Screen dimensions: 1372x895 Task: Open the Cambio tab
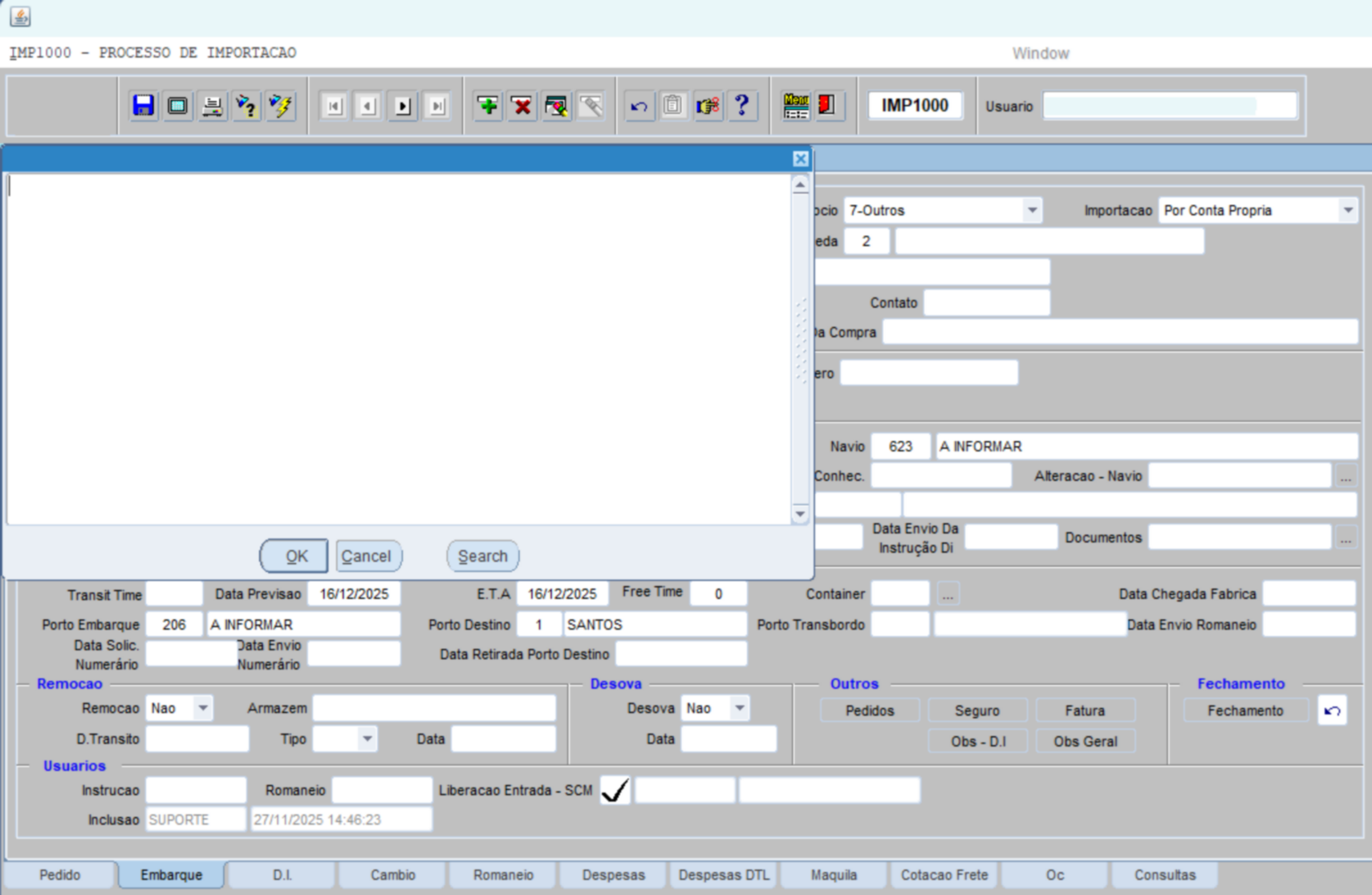click(x=392, y=875)
